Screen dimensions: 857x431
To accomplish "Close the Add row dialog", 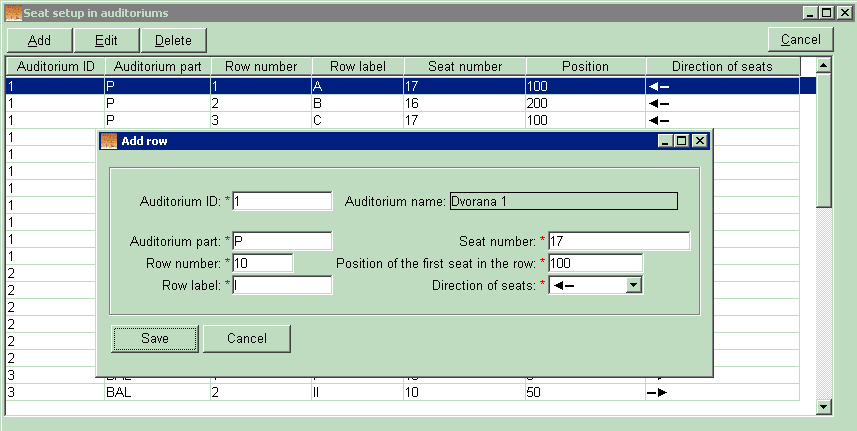I will (700, 141).
